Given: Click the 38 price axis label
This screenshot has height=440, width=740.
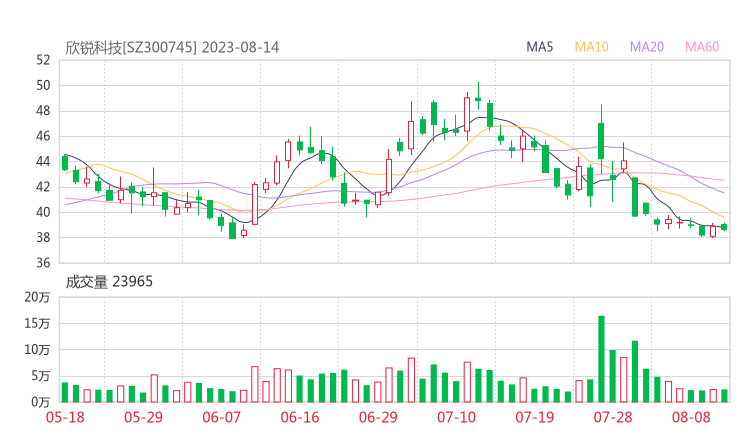Looking at the screenshot, I should 43,237.
